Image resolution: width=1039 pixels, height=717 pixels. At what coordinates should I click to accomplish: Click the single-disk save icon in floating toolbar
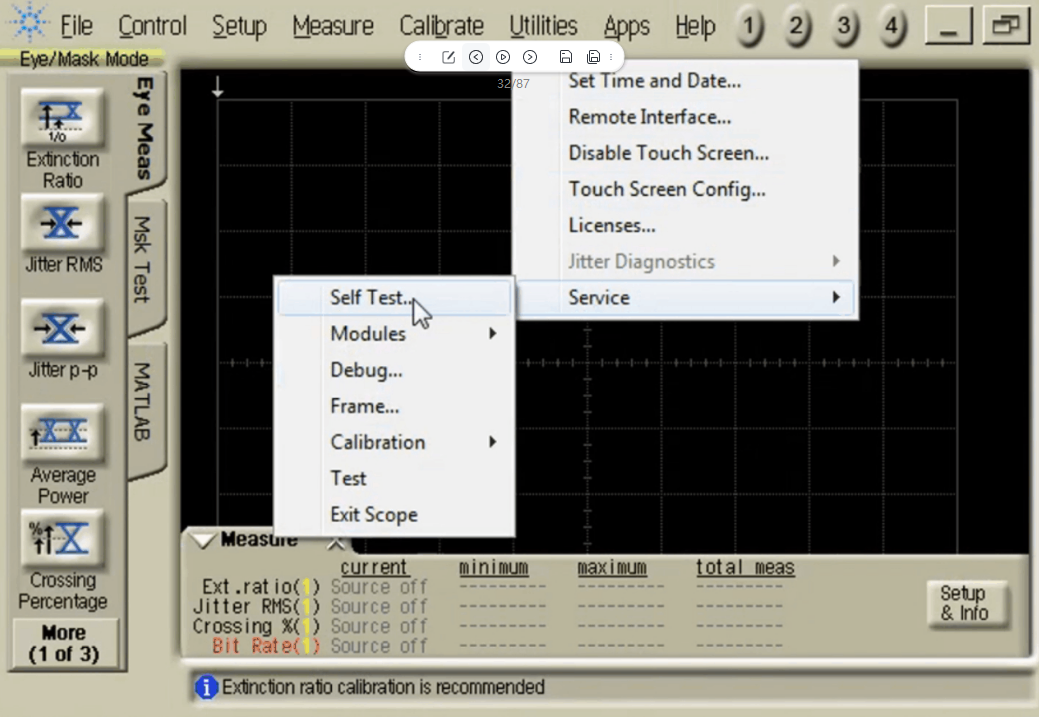click(565, 57)
